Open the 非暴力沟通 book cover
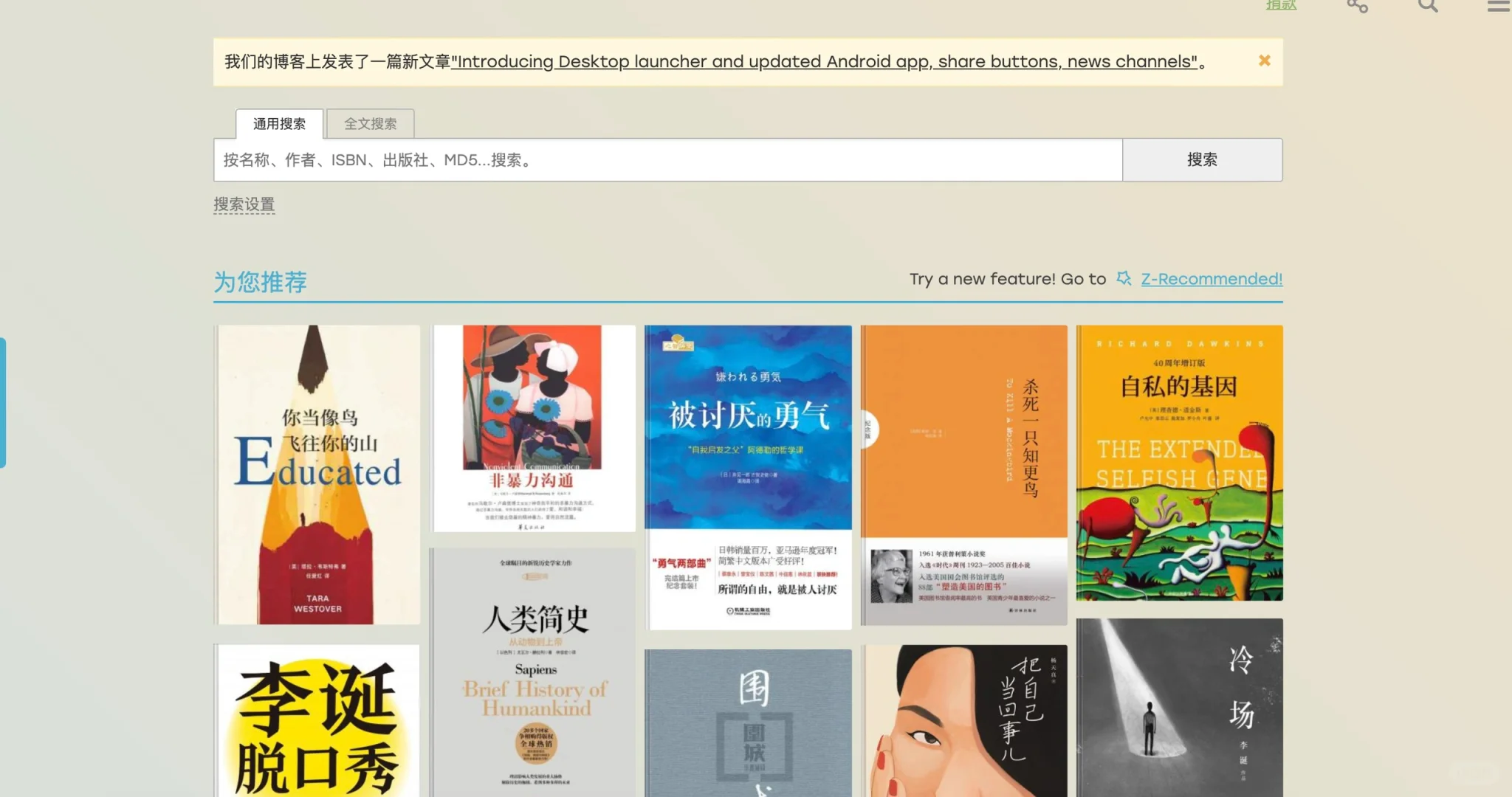 tap(533, 428)
